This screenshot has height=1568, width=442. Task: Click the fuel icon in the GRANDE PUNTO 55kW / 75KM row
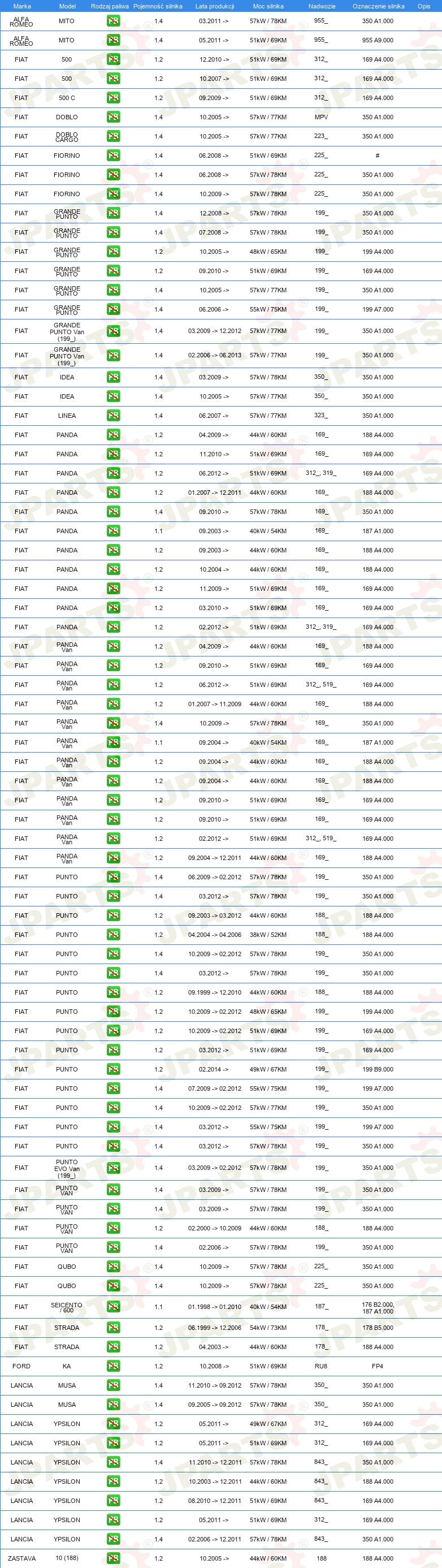point(113,309)
